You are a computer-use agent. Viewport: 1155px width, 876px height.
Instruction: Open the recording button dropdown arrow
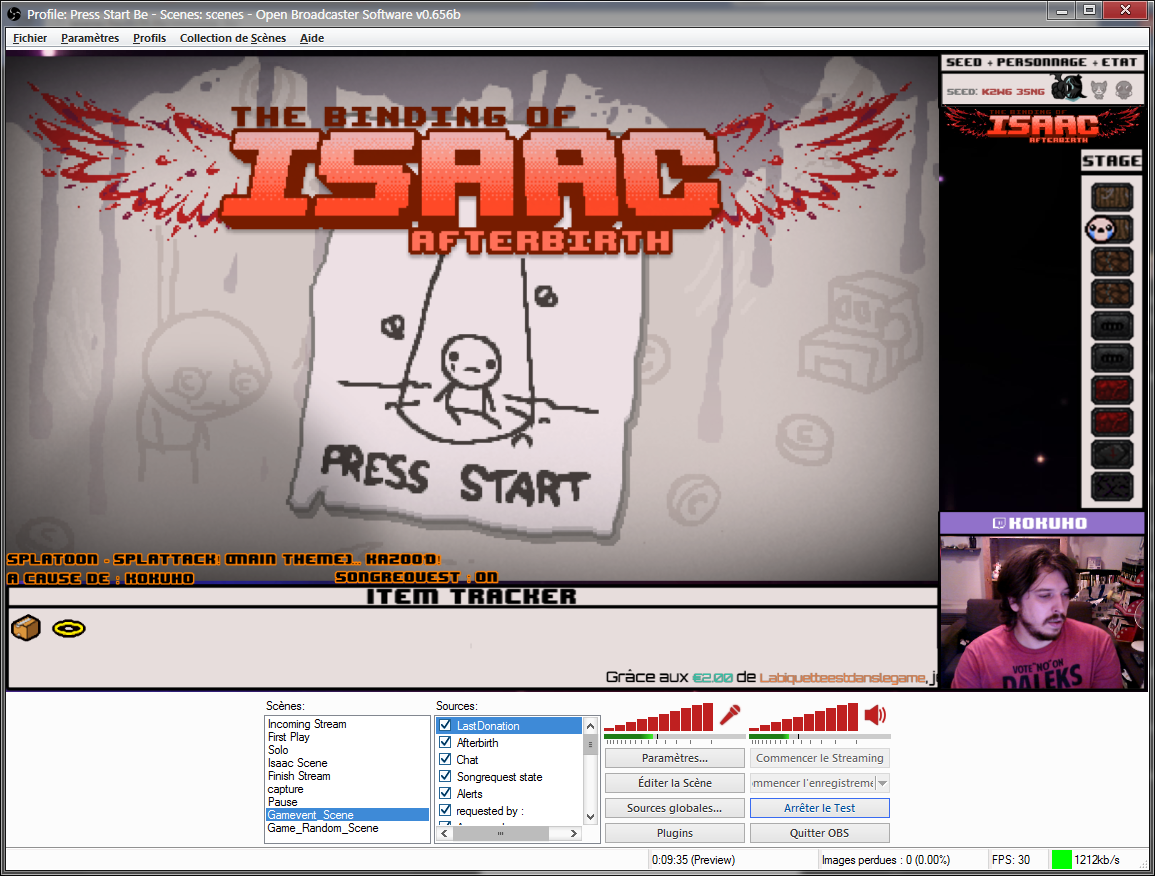tap(882, 783)
